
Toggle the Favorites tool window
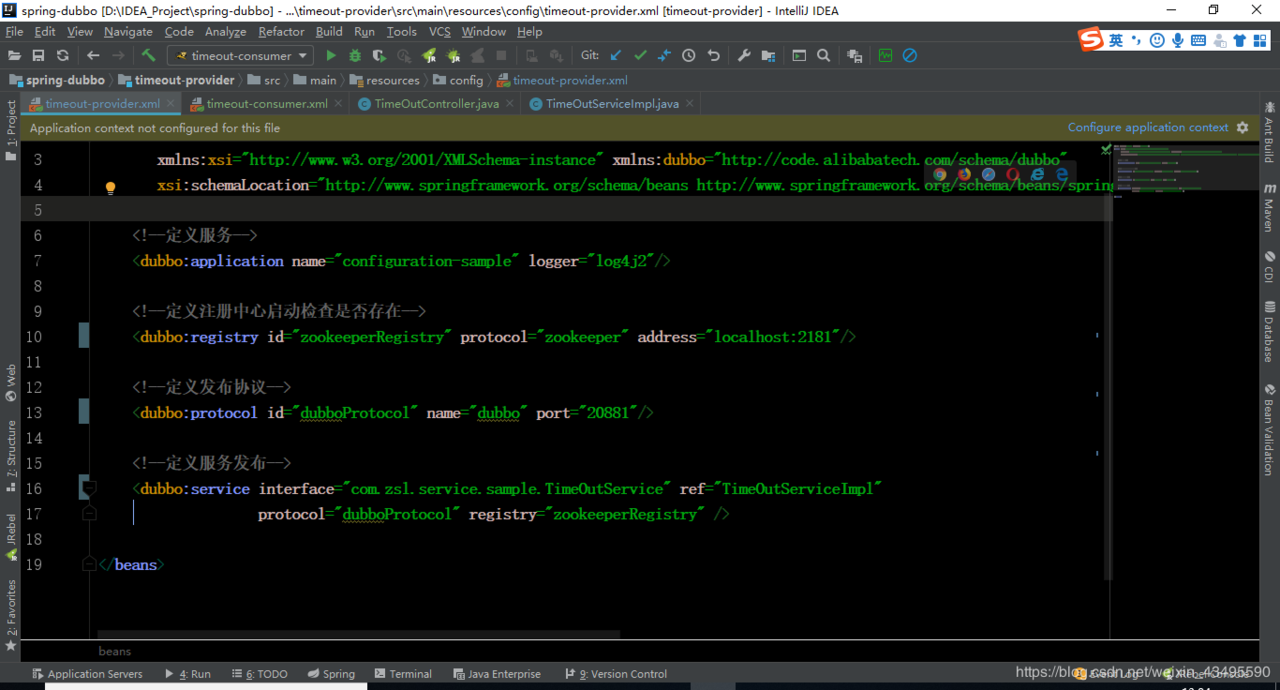[11, 616]
